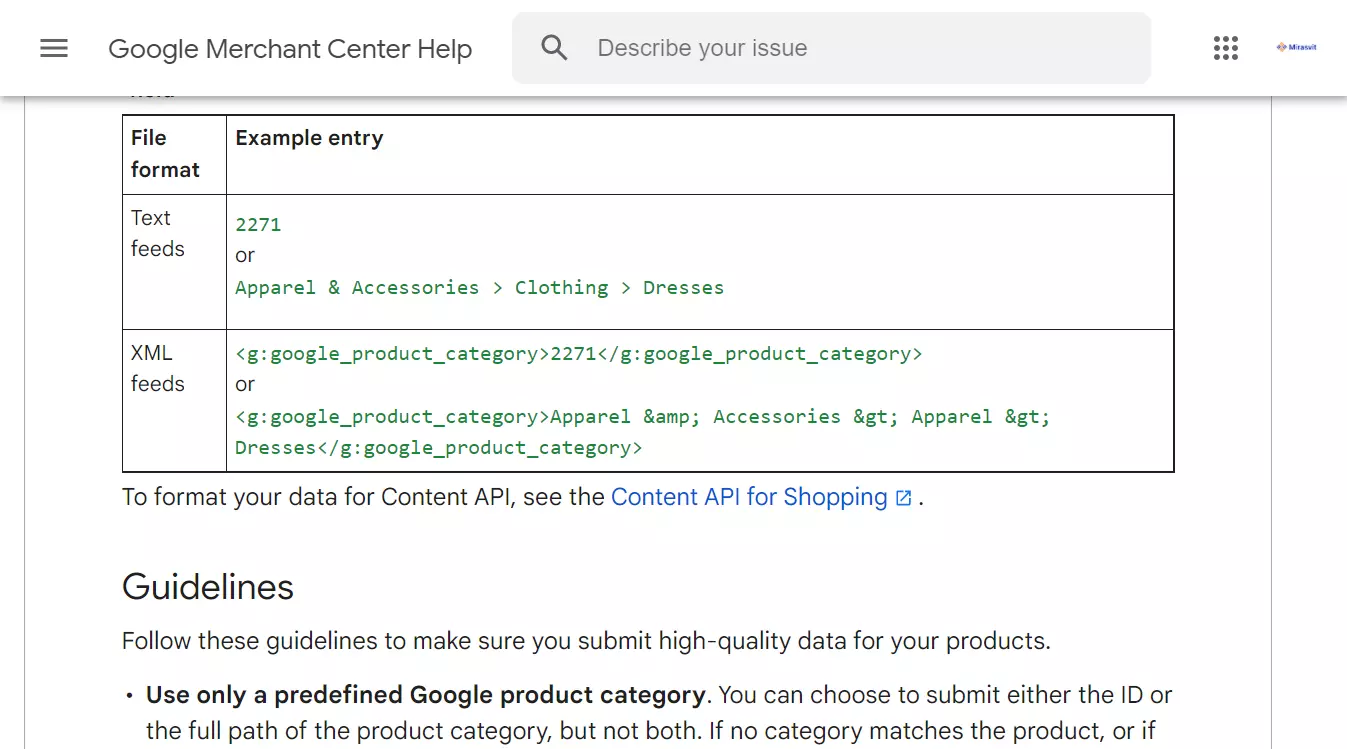Click the File format column header
The height and width of the screenshot is (749, 1347).
[165, 154]
